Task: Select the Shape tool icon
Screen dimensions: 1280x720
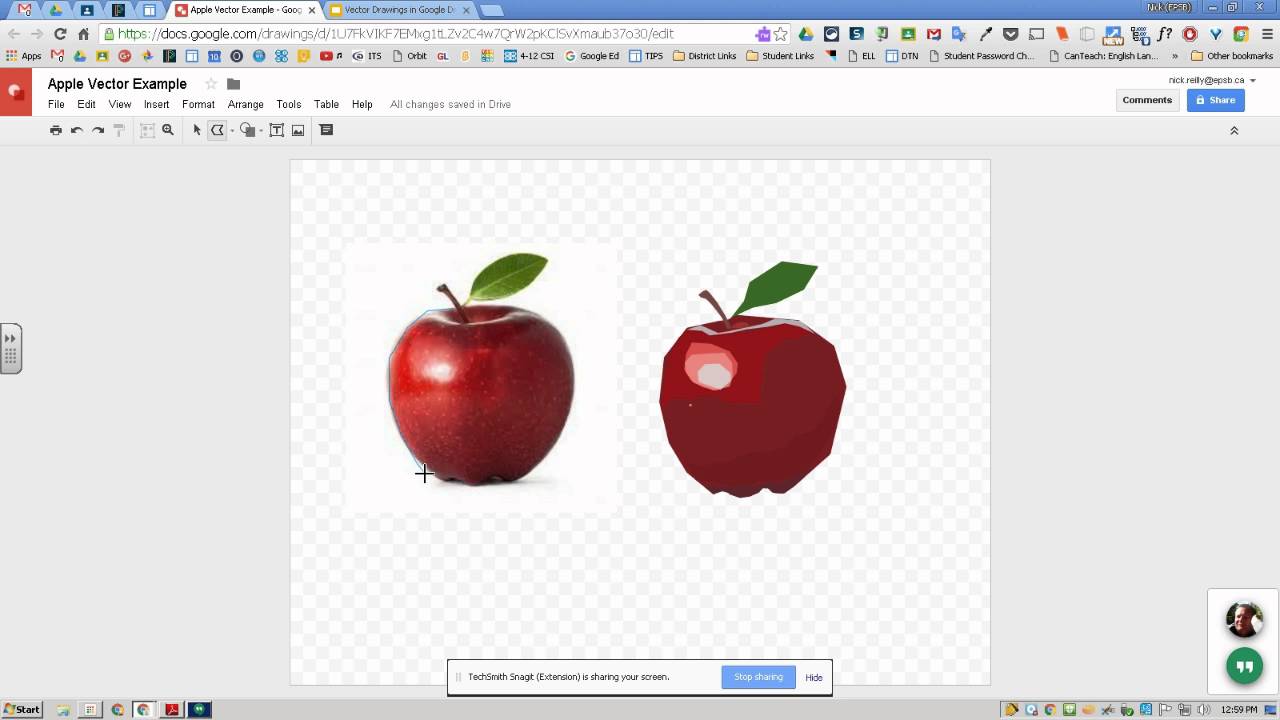Action: (247, 130)
